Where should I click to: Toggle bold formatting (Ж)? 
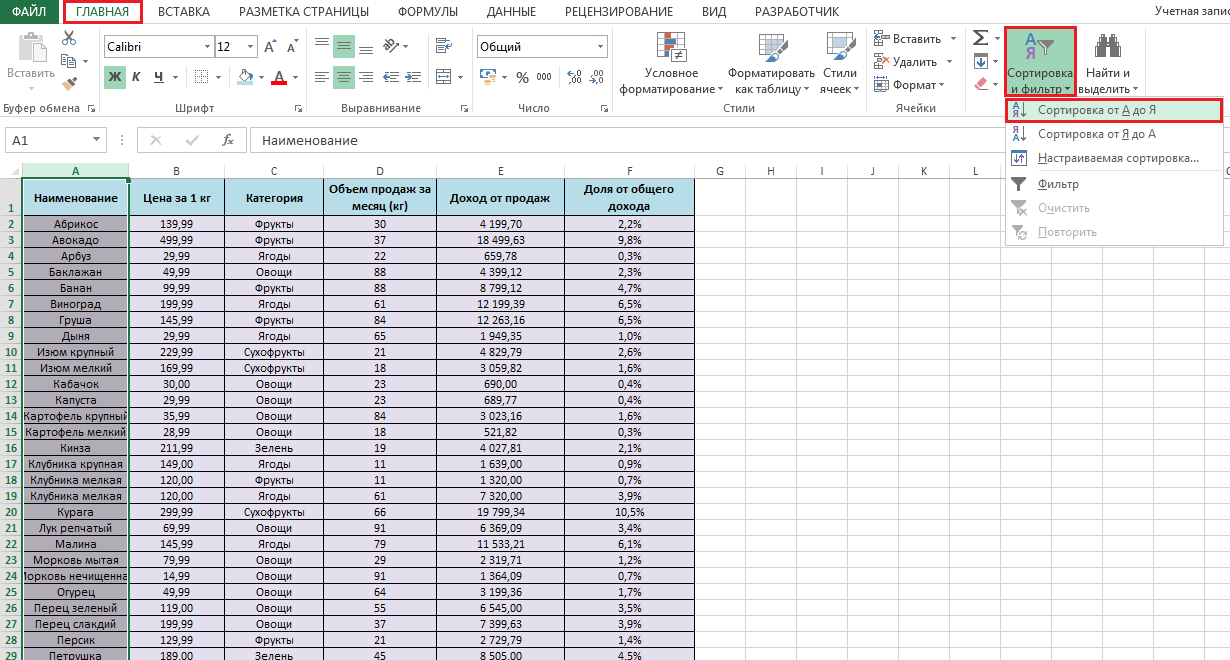click(x=115, y=77)
